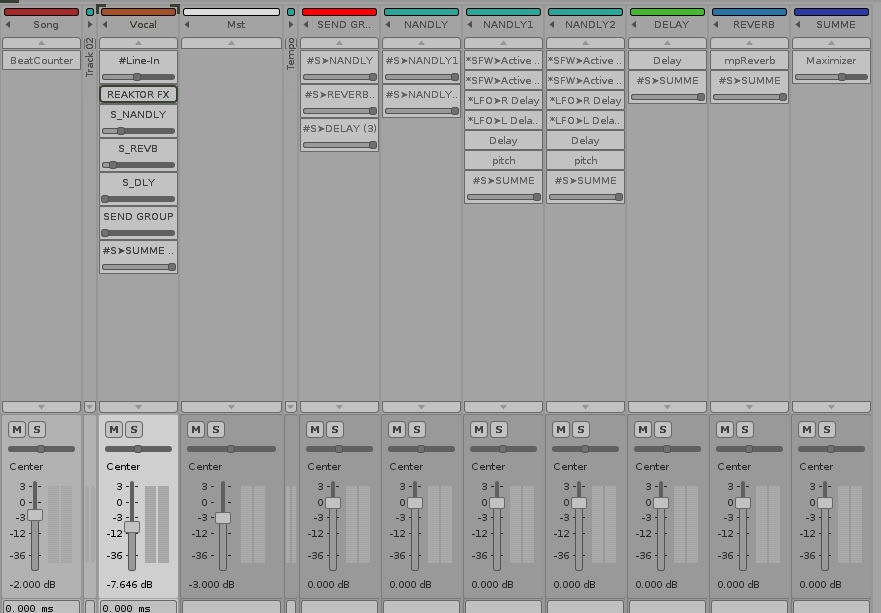
Task: Click the Center pan label on Vocal
Action: [x=123, y=466]
